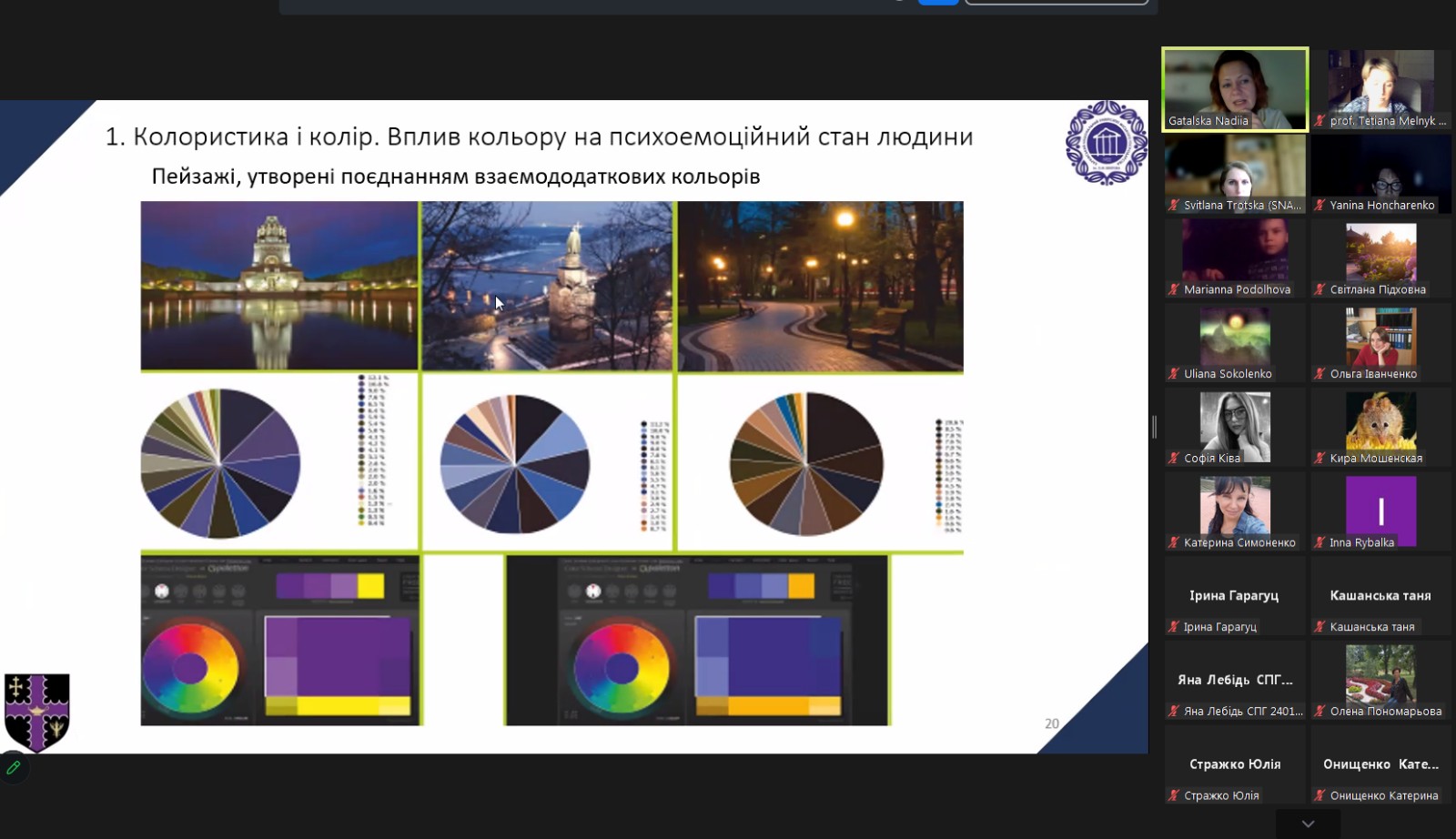This screenshot has width=1456, height=839.
Task: Click muted mic icon beside Svitlana Trotska
Action: pyautogui.click(x=1174, y=206)
